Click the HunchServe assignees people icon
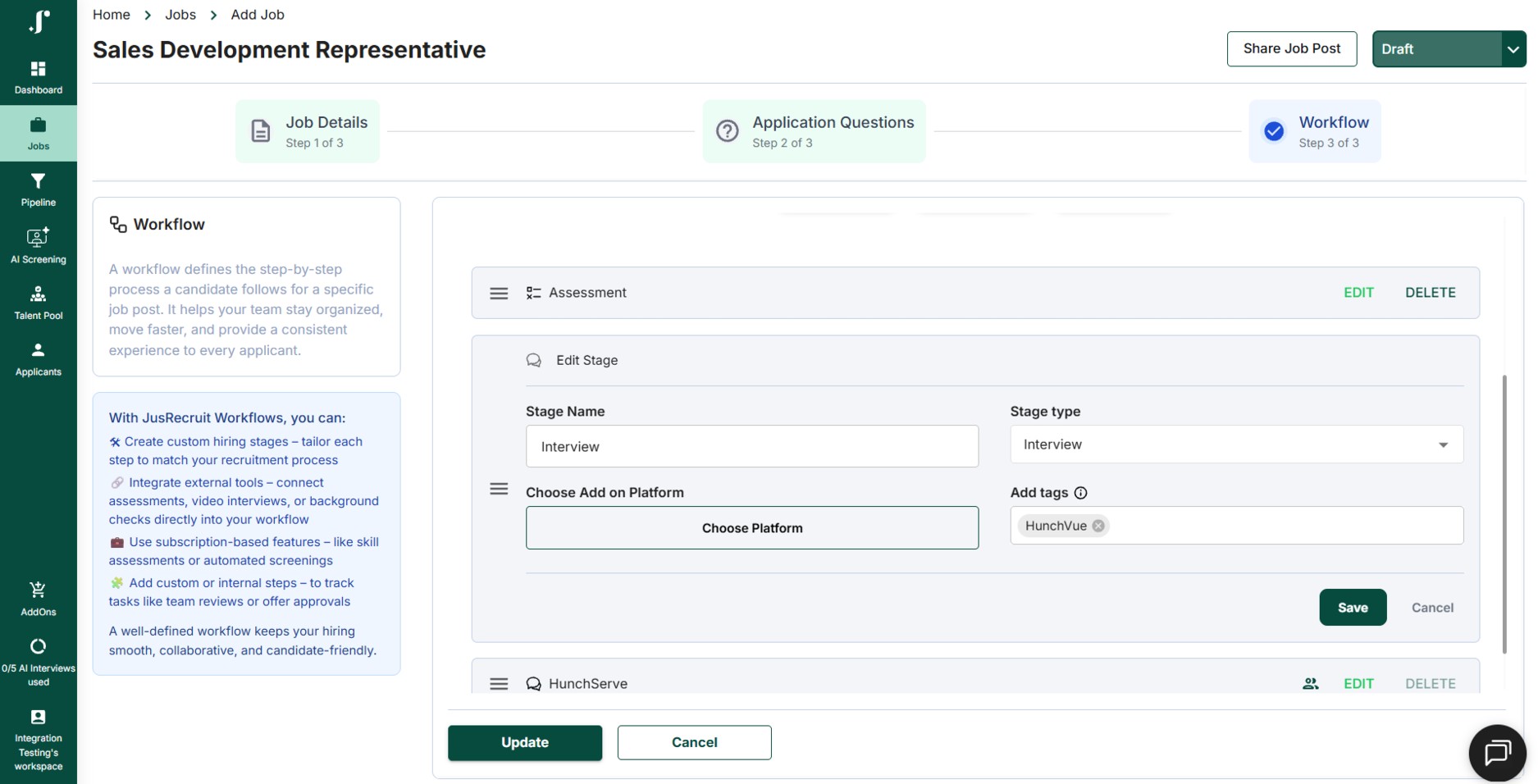This screenshot has height=784, width=1538. (1311, 683)
